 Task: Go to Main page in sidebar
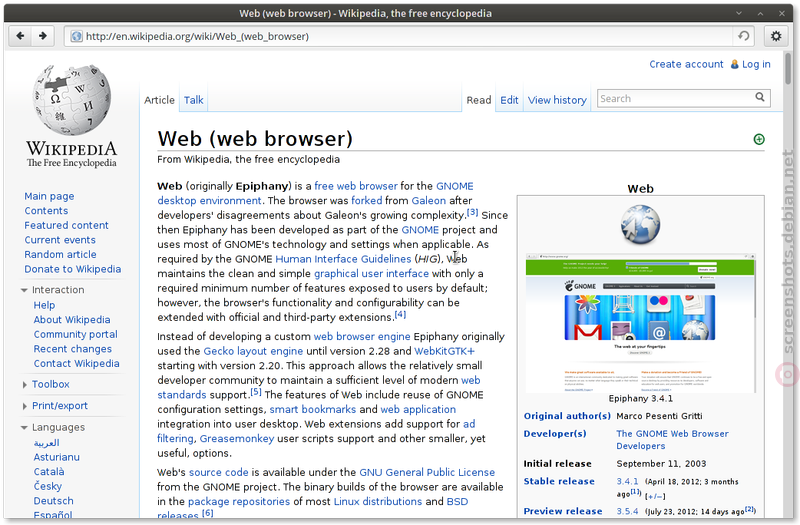(x=49, y=196)
